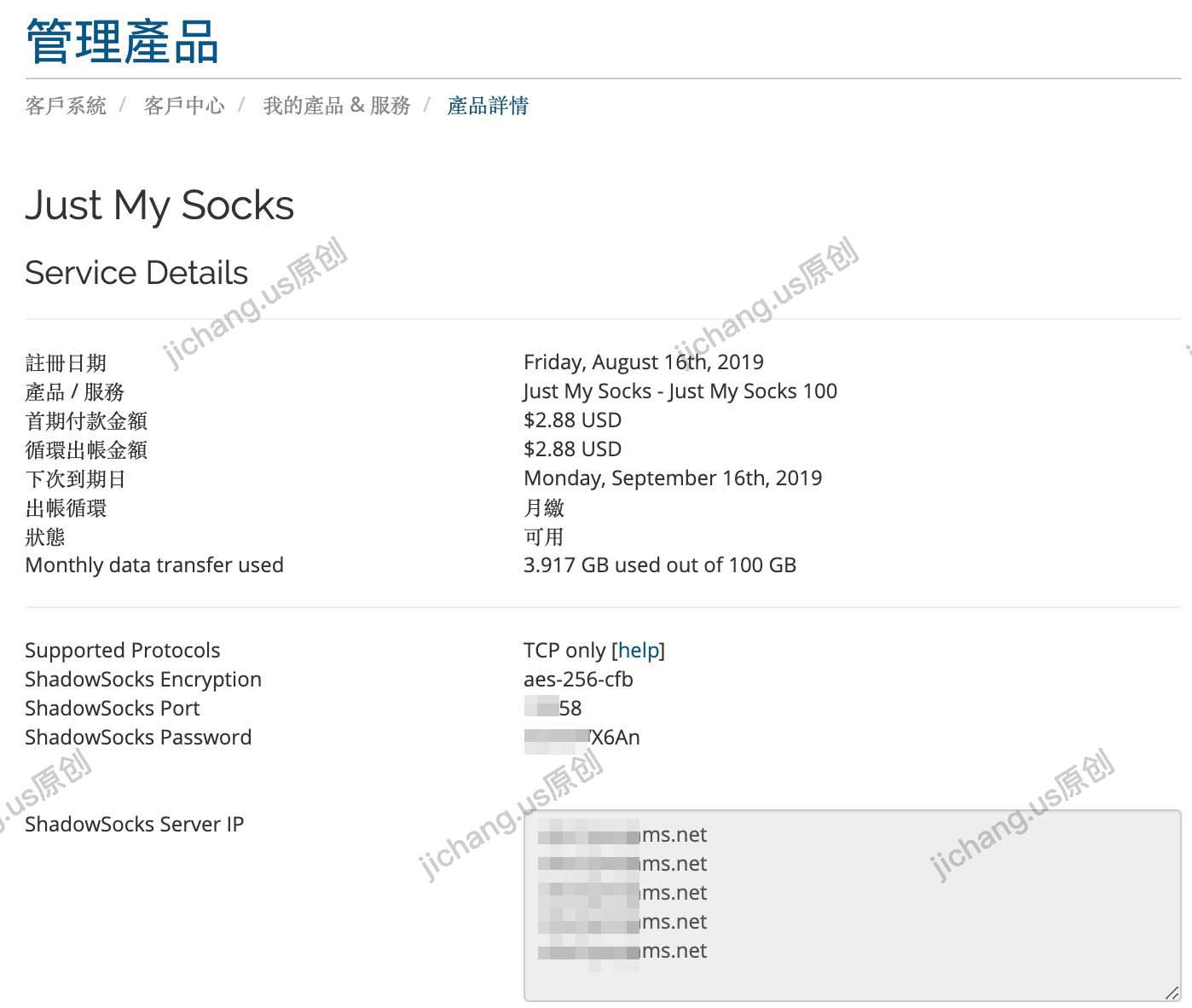The width and height of the screenshot is (1192, 1008).
Task: Select the 產品詳情 breadcrumb
Action: pos(488,106)
